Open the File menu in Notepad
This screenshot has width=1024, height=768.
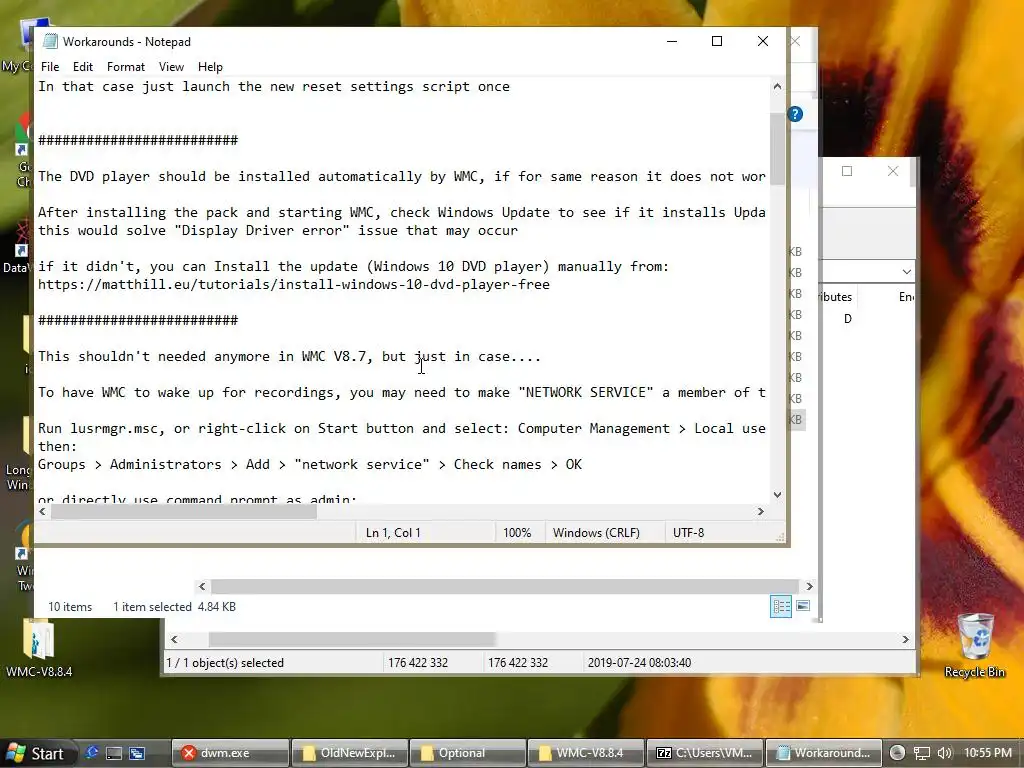(x=50, y=67)
